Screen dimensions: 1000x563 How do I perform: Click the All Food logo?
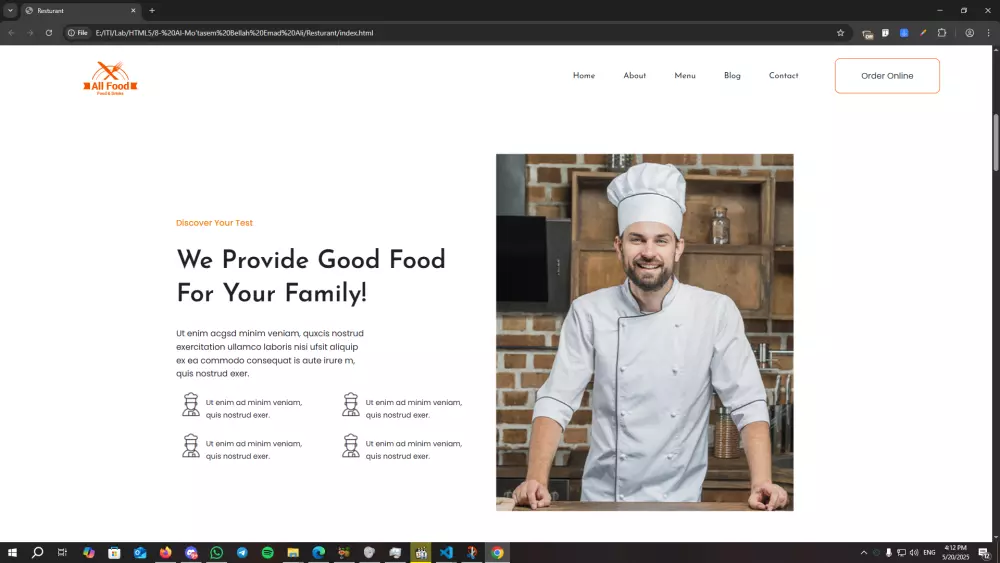(110, 78)
